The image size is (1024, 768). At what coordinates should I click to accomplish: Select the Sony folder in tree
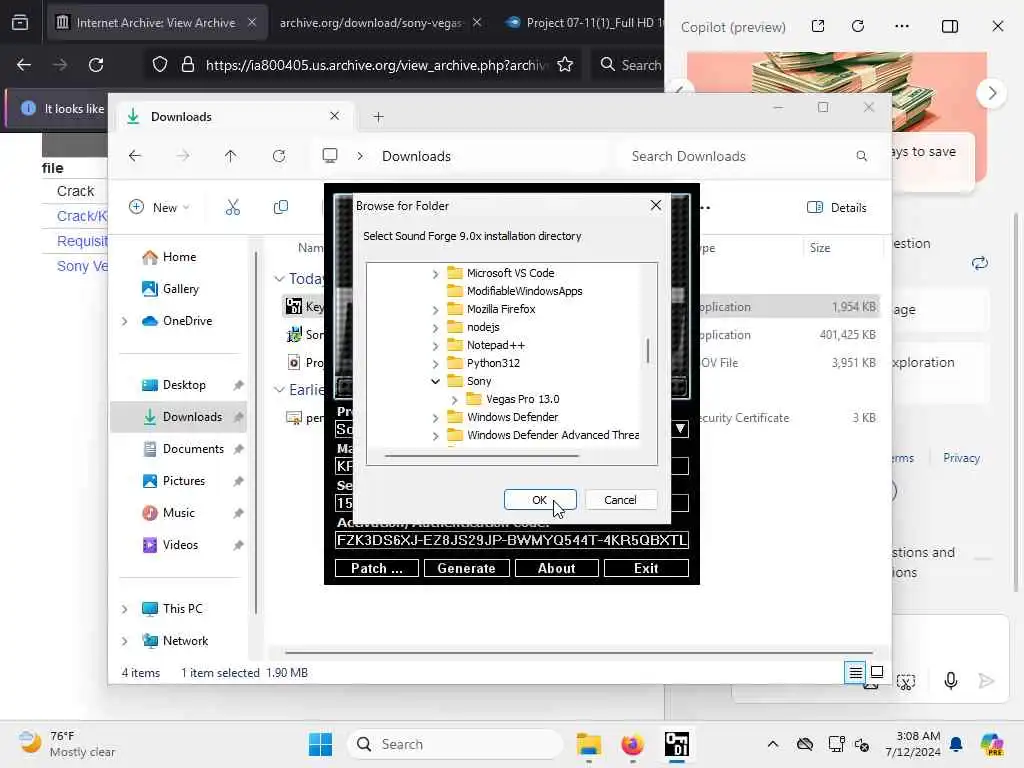click(479, 381)
